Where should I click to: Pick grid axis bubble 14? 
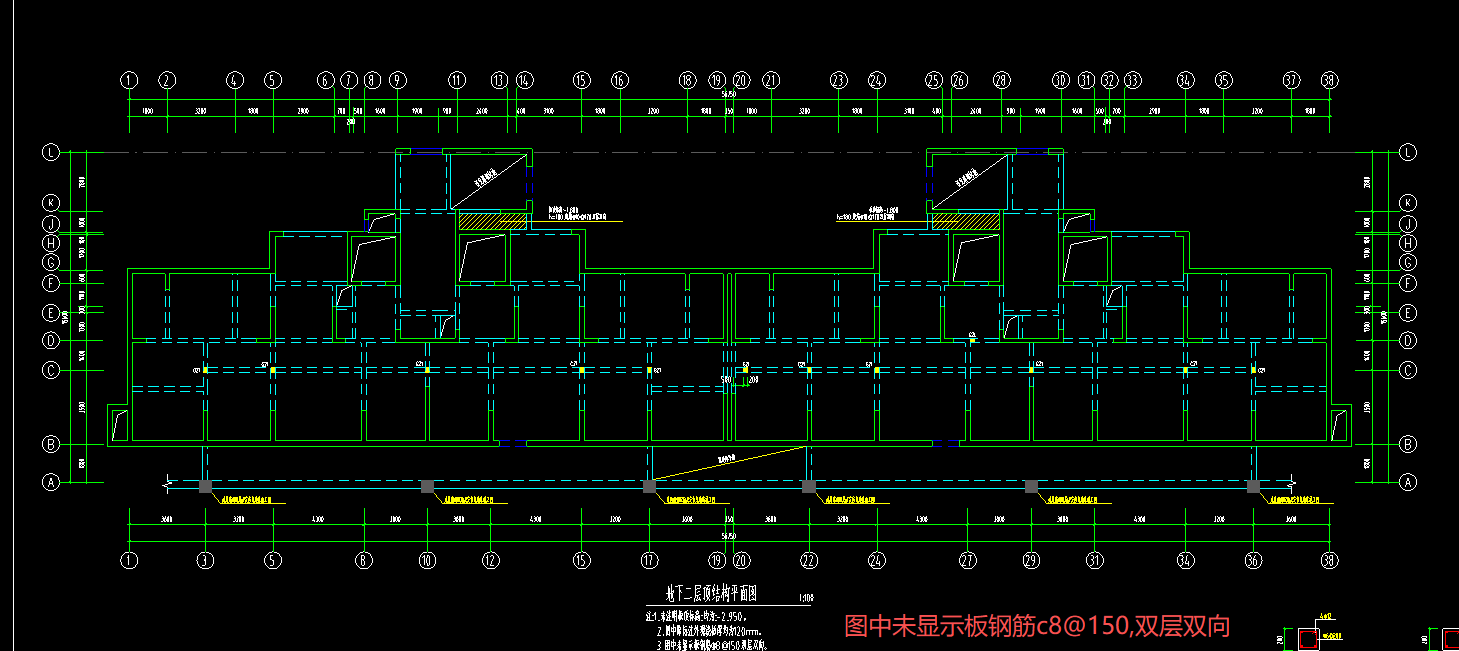pos(524,80)
